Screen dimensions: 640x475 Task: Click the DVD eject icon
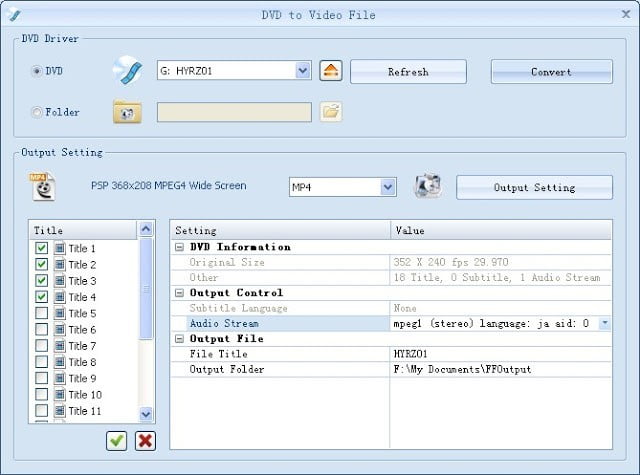click(x=331, y=71)
